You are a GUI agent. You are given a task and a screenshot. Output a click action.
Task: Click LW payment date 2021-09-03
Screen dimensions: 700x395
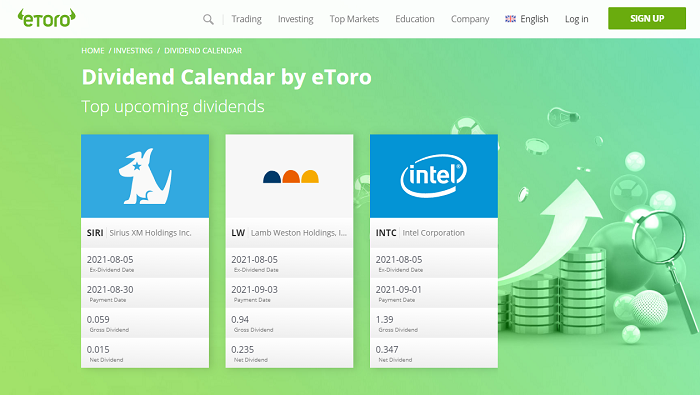[254, 289]
